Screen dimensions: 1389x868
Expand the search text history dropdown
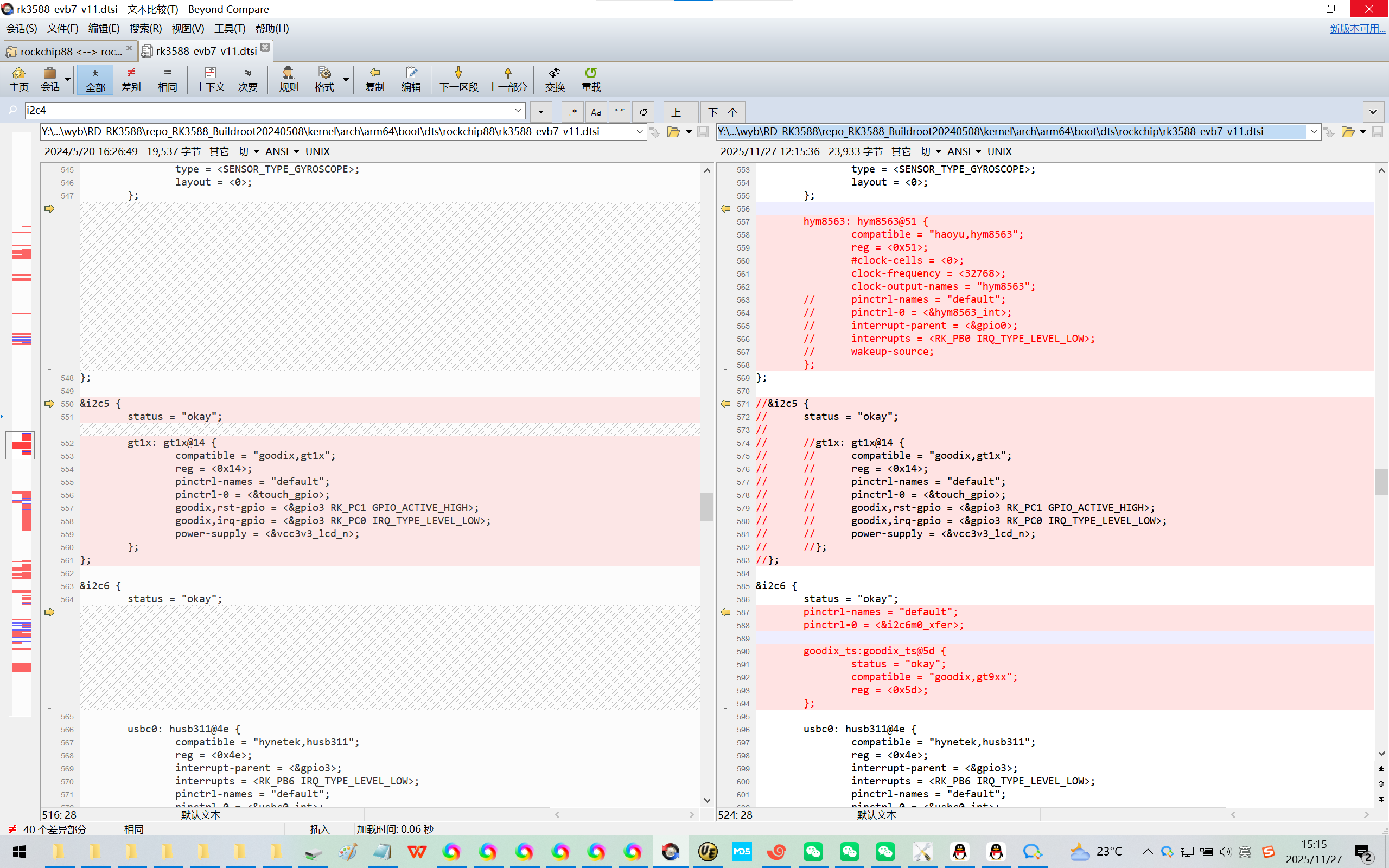pos(518,110)
